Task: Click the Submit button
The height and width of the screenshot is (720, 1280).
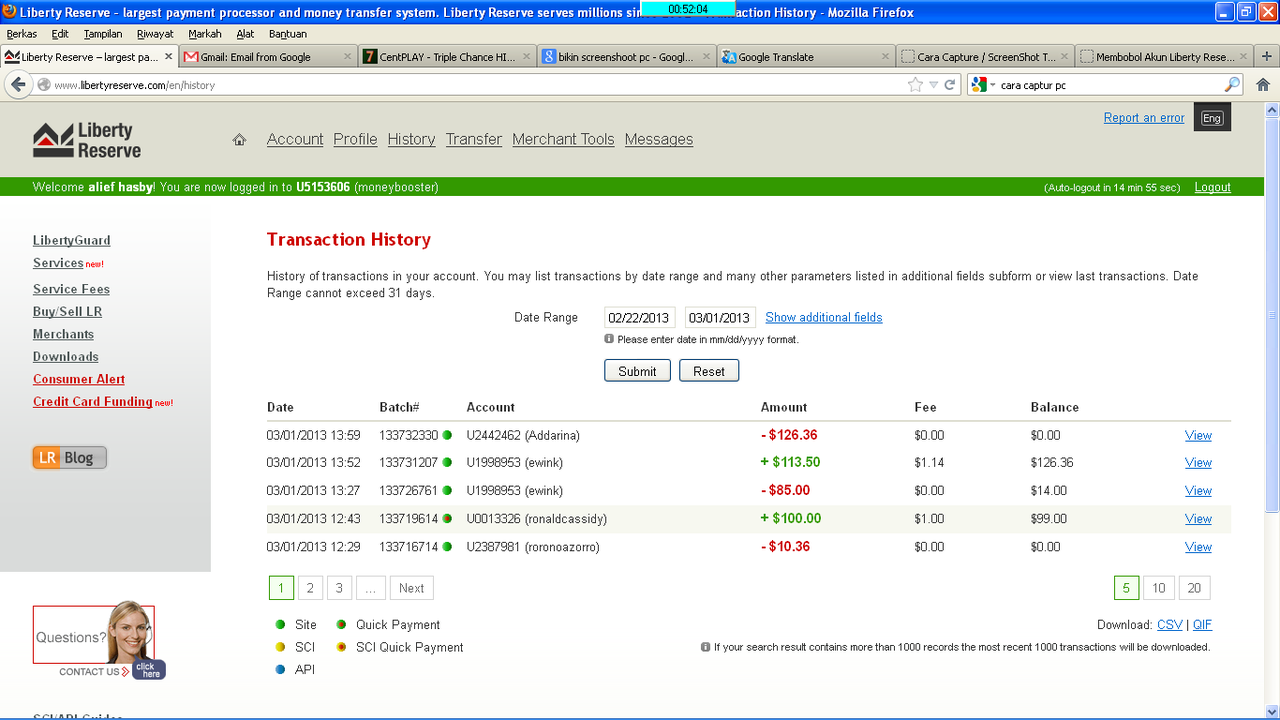Action: (x=637, y=371)
